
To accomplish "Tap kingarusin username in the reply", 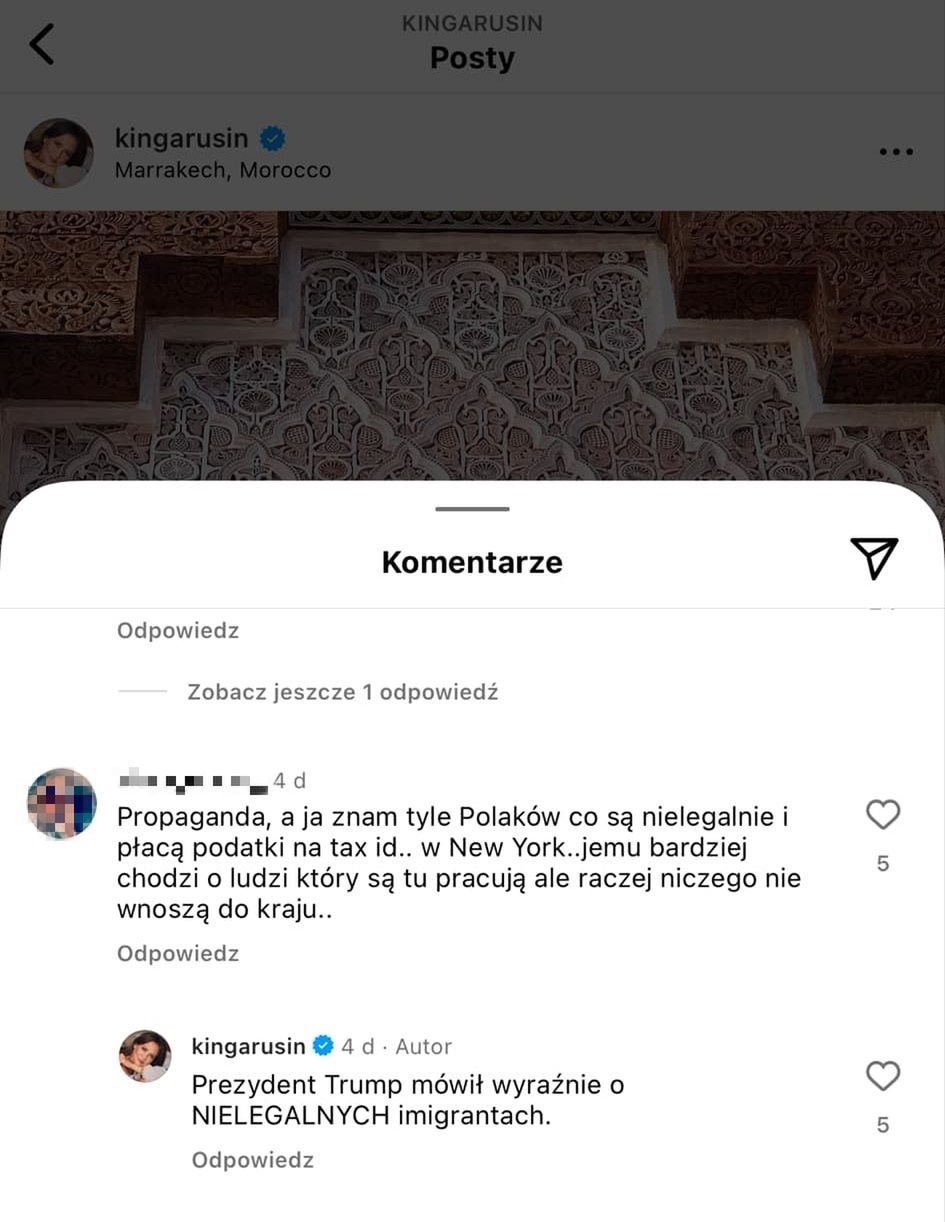I will point(248,1046).
